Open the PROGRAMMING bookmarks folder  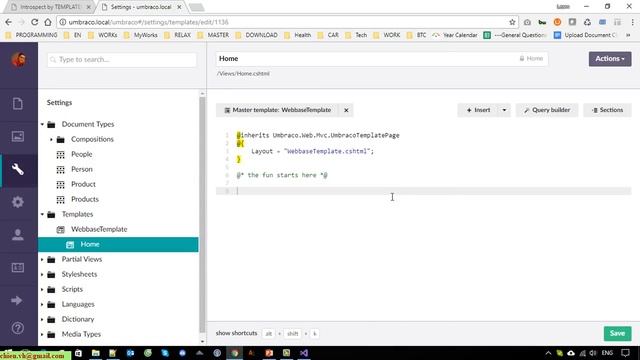[x=31, y=35]
